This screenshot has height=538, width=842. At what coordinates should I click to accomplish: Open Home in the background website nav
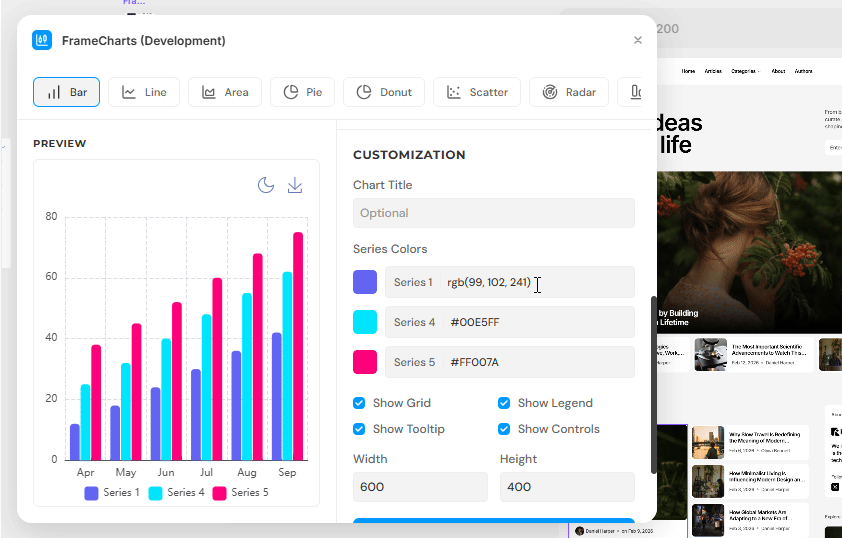(x=688, y=71)
